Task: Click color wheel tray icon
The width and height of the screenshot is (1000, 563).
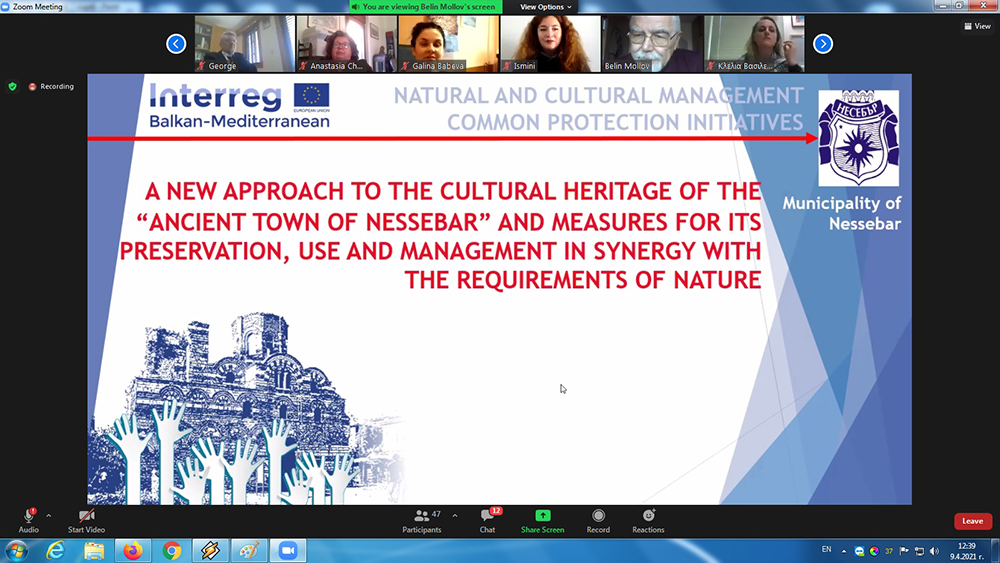Action: click(x=874, y=551)
